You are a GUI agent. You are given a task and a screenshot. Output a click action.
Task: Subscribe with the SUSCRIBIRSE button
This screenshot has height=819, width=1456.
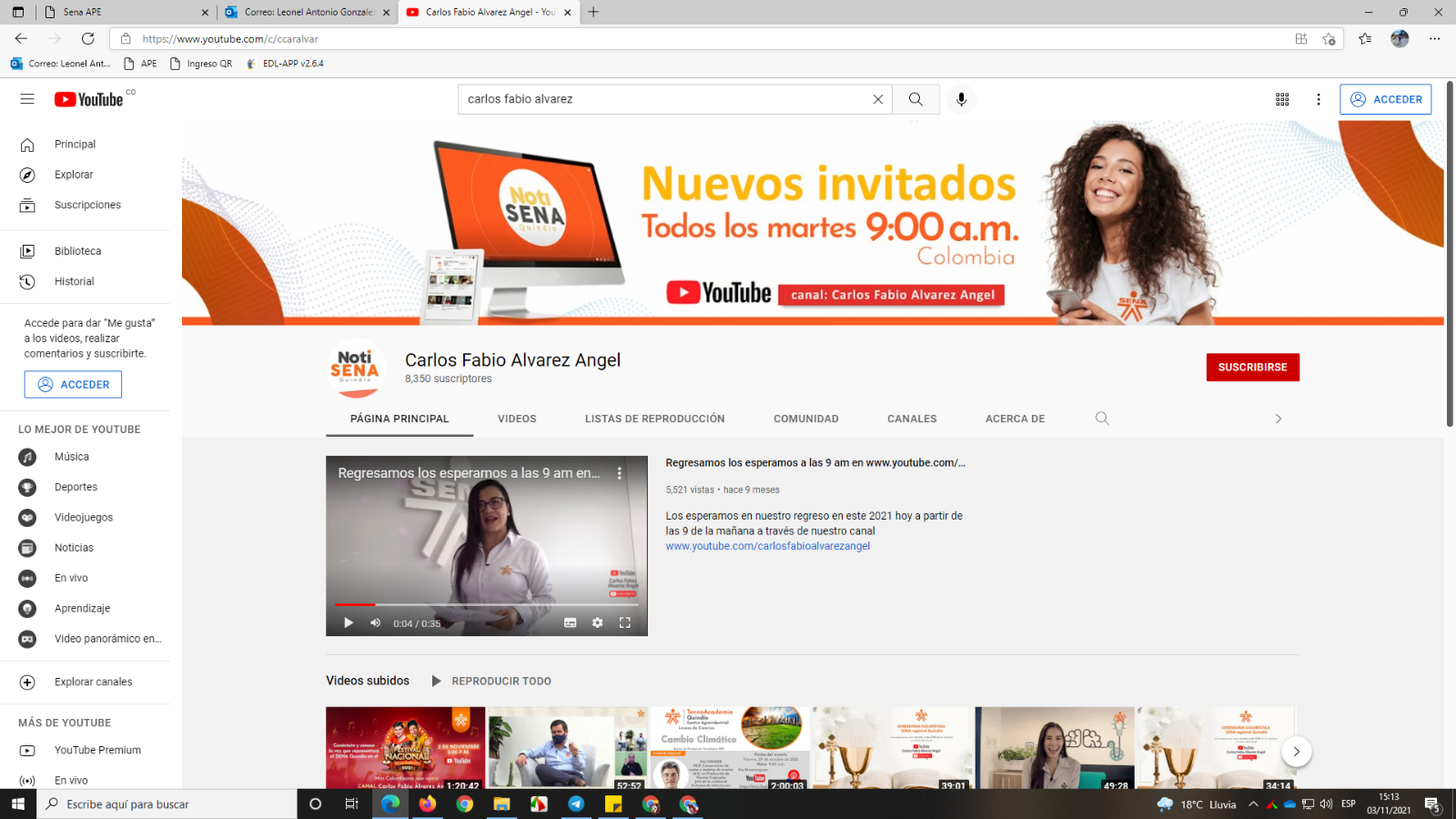[x=1252, y=368]
